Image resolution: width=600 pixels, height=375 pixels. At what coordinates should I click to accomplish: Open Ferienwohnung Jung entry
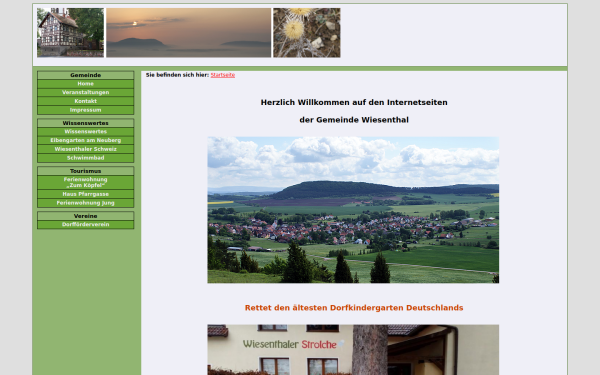[x=85, y=203]
